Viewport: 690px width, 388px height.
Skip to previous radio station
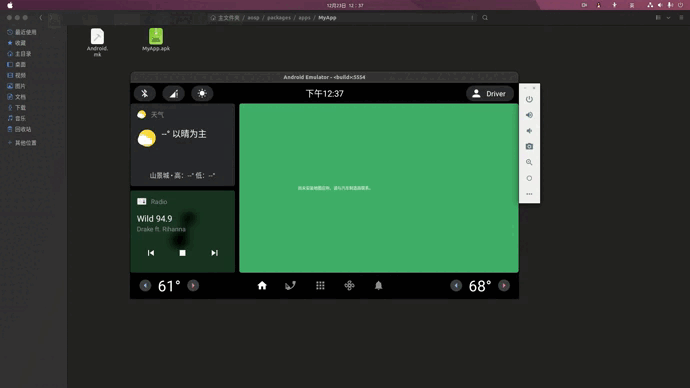click(151, 253)
